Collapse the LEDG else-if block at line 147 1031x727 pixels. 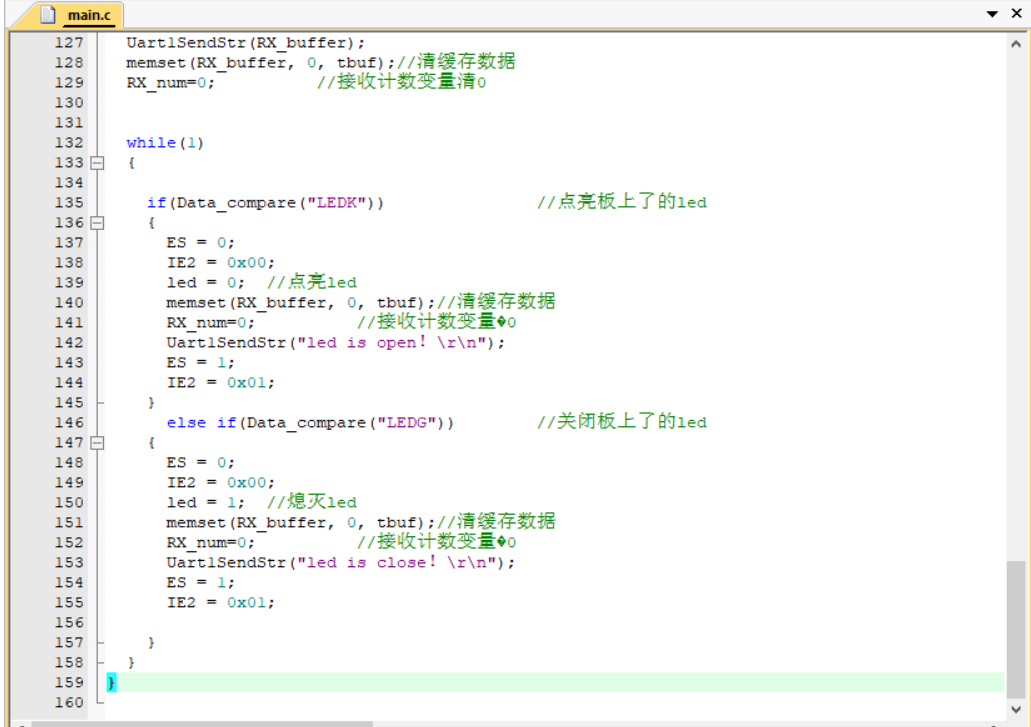click(x=97, y=442)
